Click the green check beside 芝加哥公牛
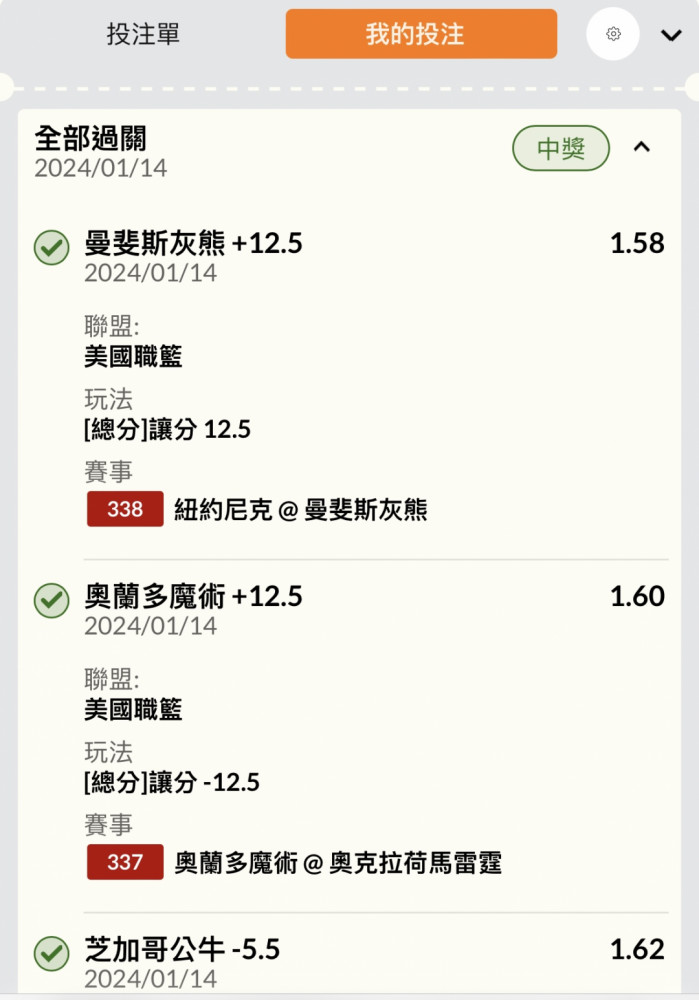699x1000 pixels. point(52,953)
